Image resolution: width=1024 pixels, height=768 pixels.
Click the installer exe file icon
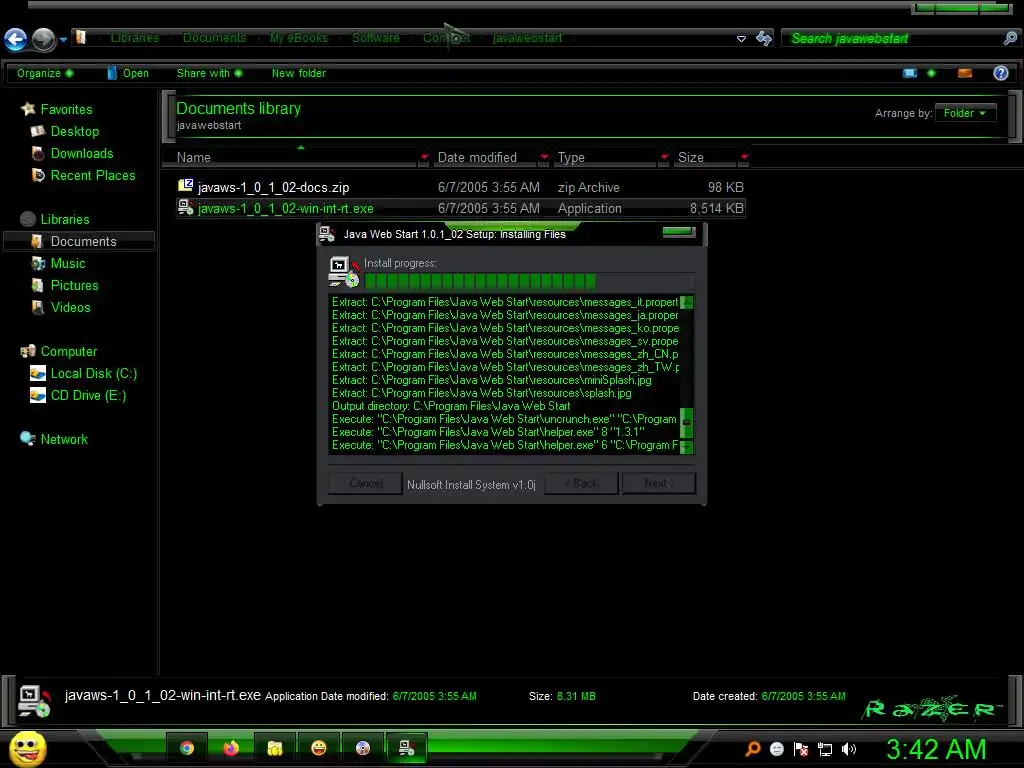point(185,207)
